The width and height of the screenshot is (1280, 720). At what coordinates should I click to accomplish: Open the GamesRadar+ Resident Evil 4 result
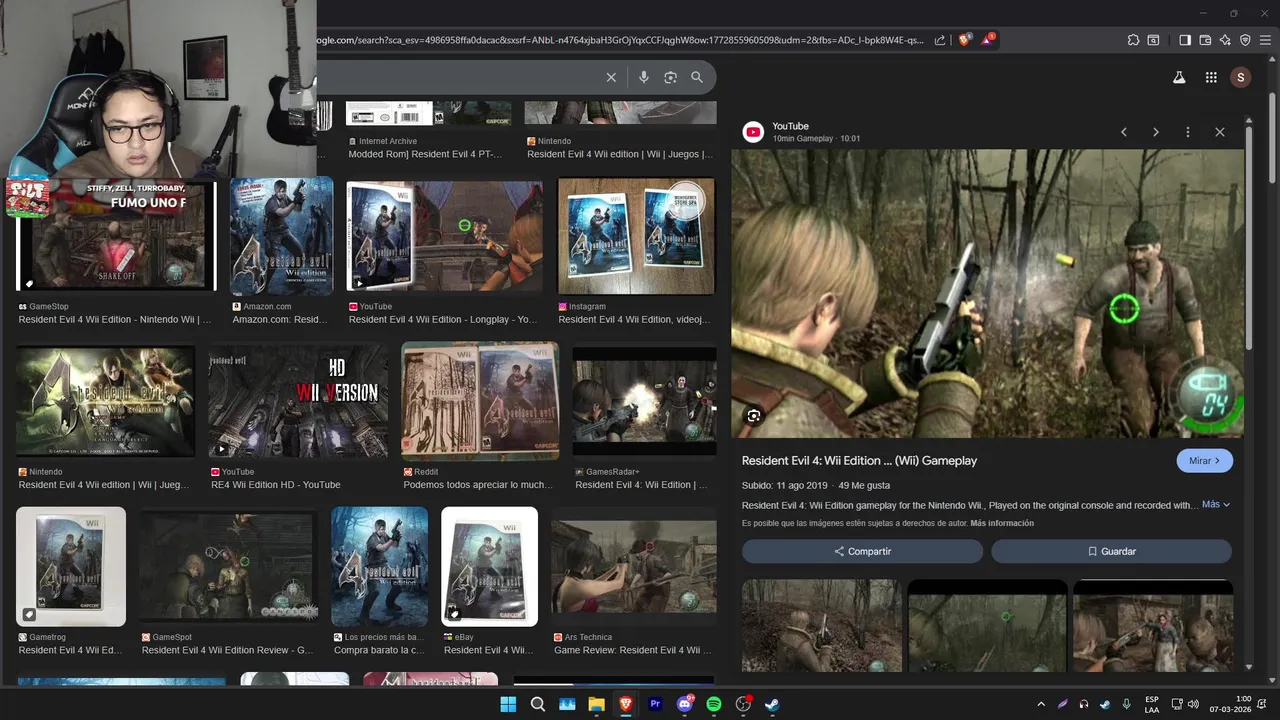click(x=644, y=402)
